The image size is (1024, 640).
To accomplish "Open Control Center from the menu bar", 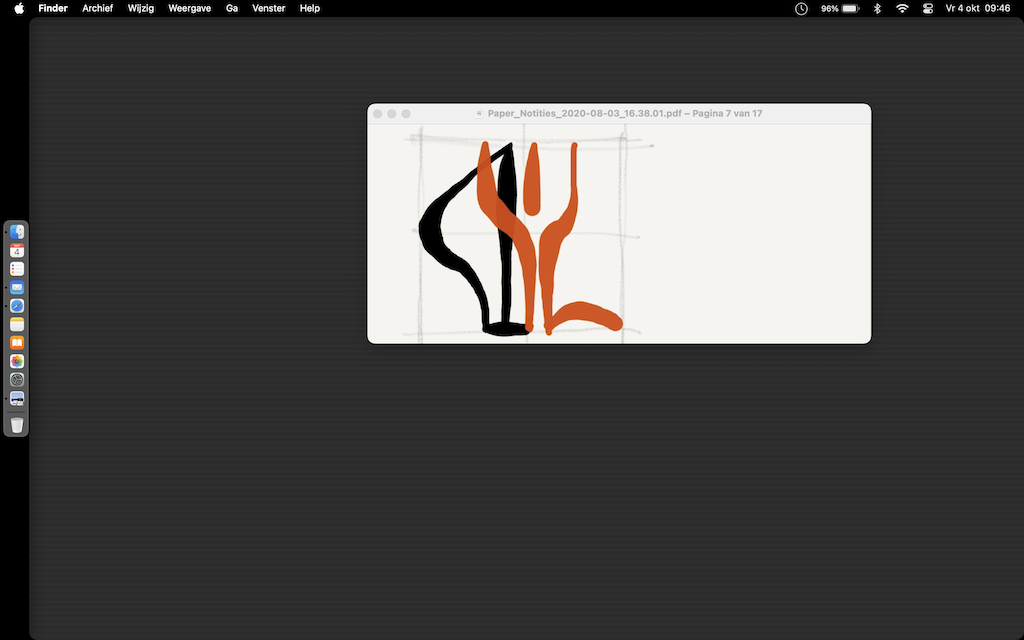I will [x=927, y=8].
